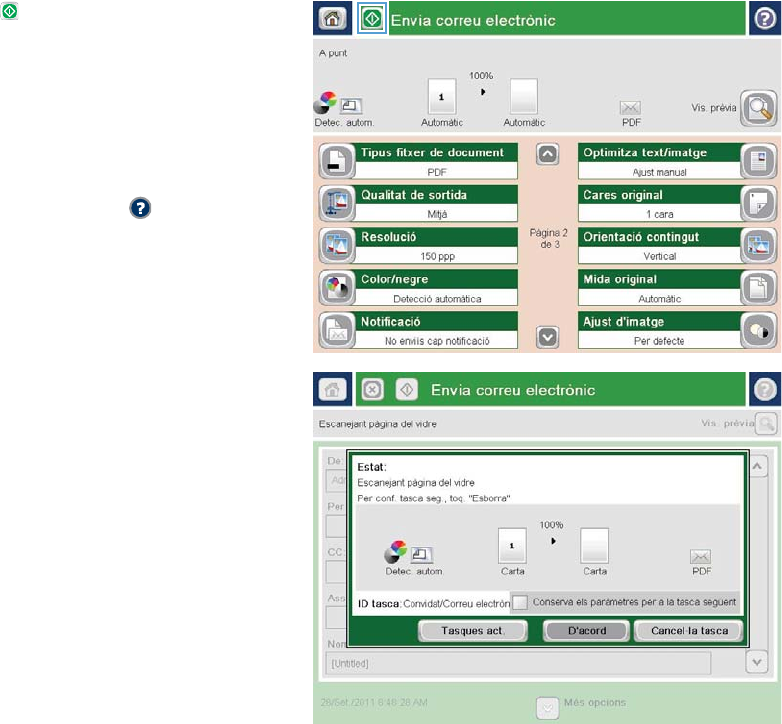This screenshot has width=782, height=724.
Task: Tap the Carta original thumbnail in dialog
Action: (512, 545)
